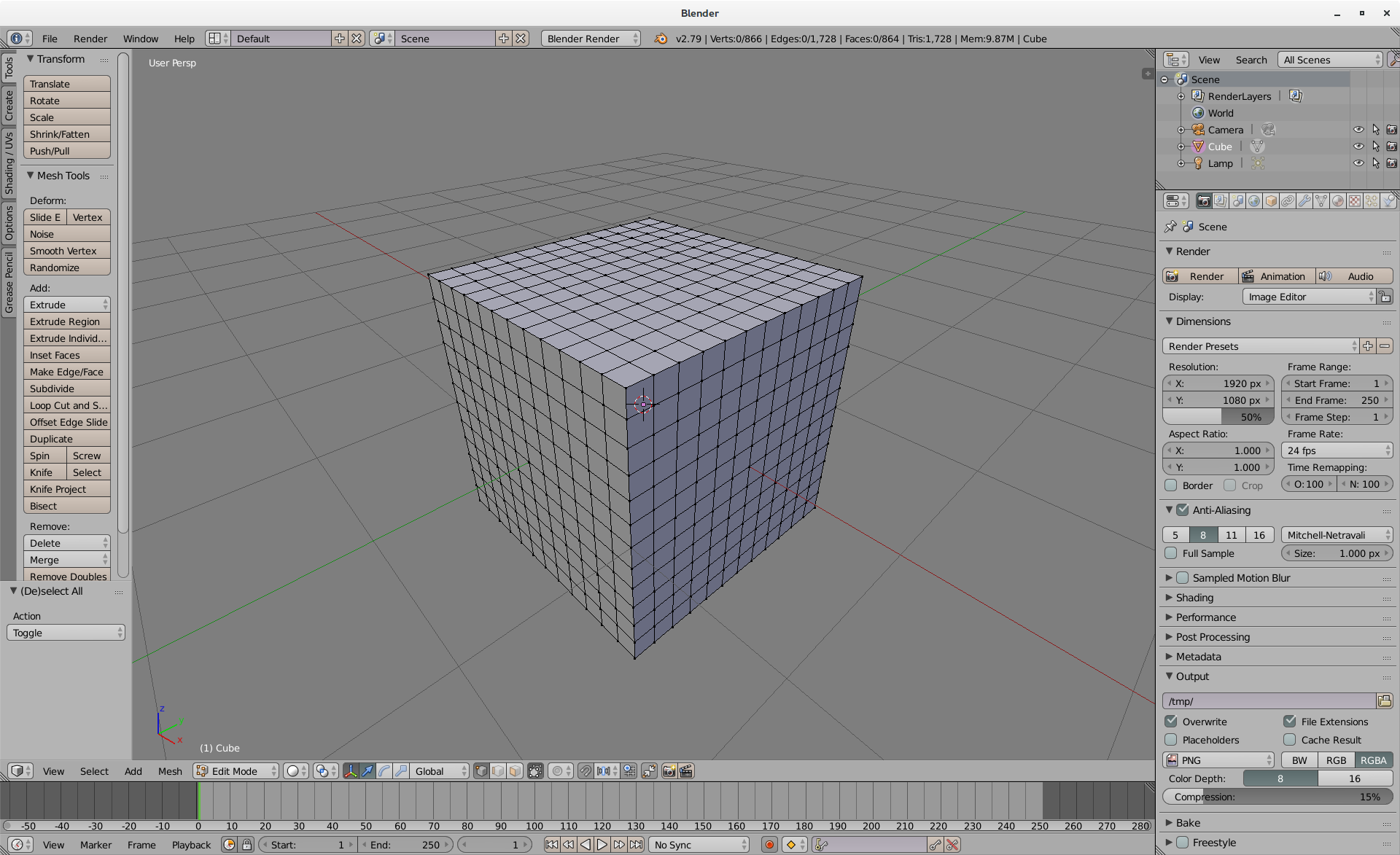Open the PNG file format dropdown
Image resolution: width=1400 pixels, height=855 pixels.
1218,760
